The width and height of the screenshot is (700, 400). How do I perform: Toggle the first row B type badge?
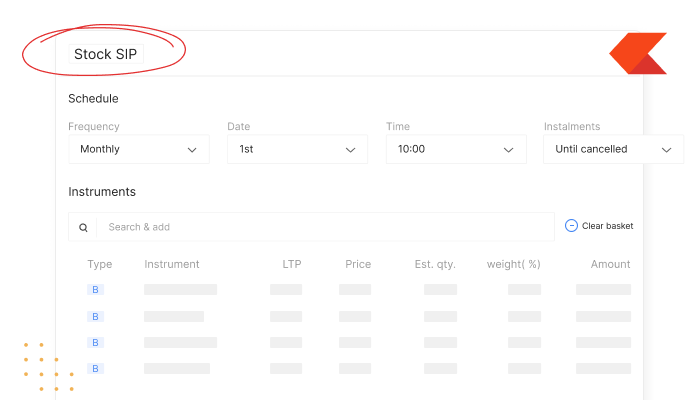point(95,289)
